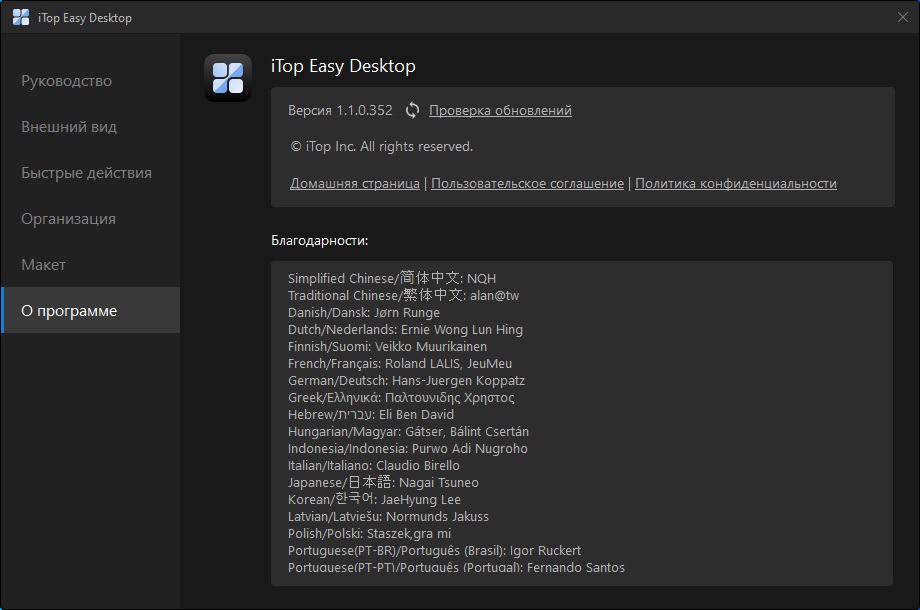This screenshot has width=920, height=610.
Task: Close the iTop Easy Desktop window
Action: [x=903, y=17]
